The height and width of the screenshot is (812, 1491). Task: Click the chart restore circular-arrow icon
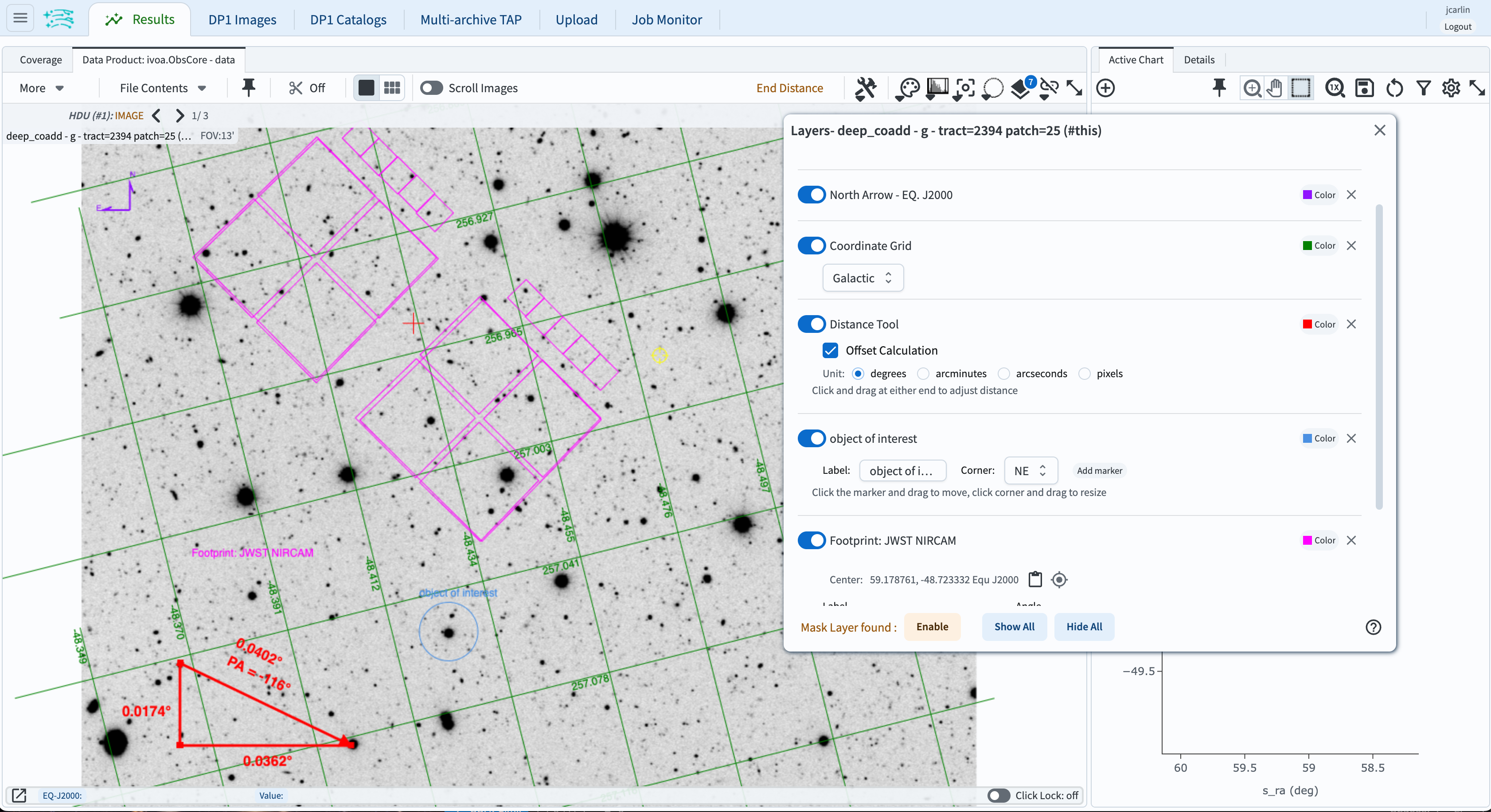click(x=1394, y=89)
